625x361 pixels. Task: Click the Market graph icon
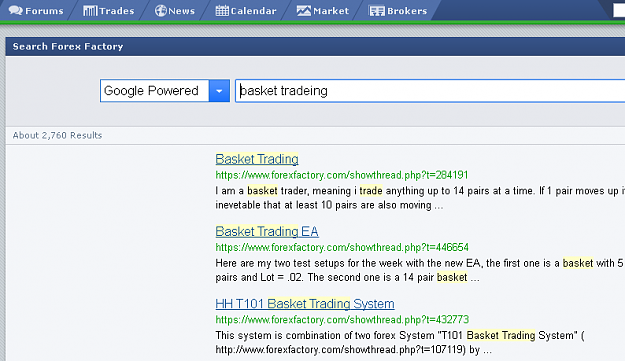tap(304, 11)
